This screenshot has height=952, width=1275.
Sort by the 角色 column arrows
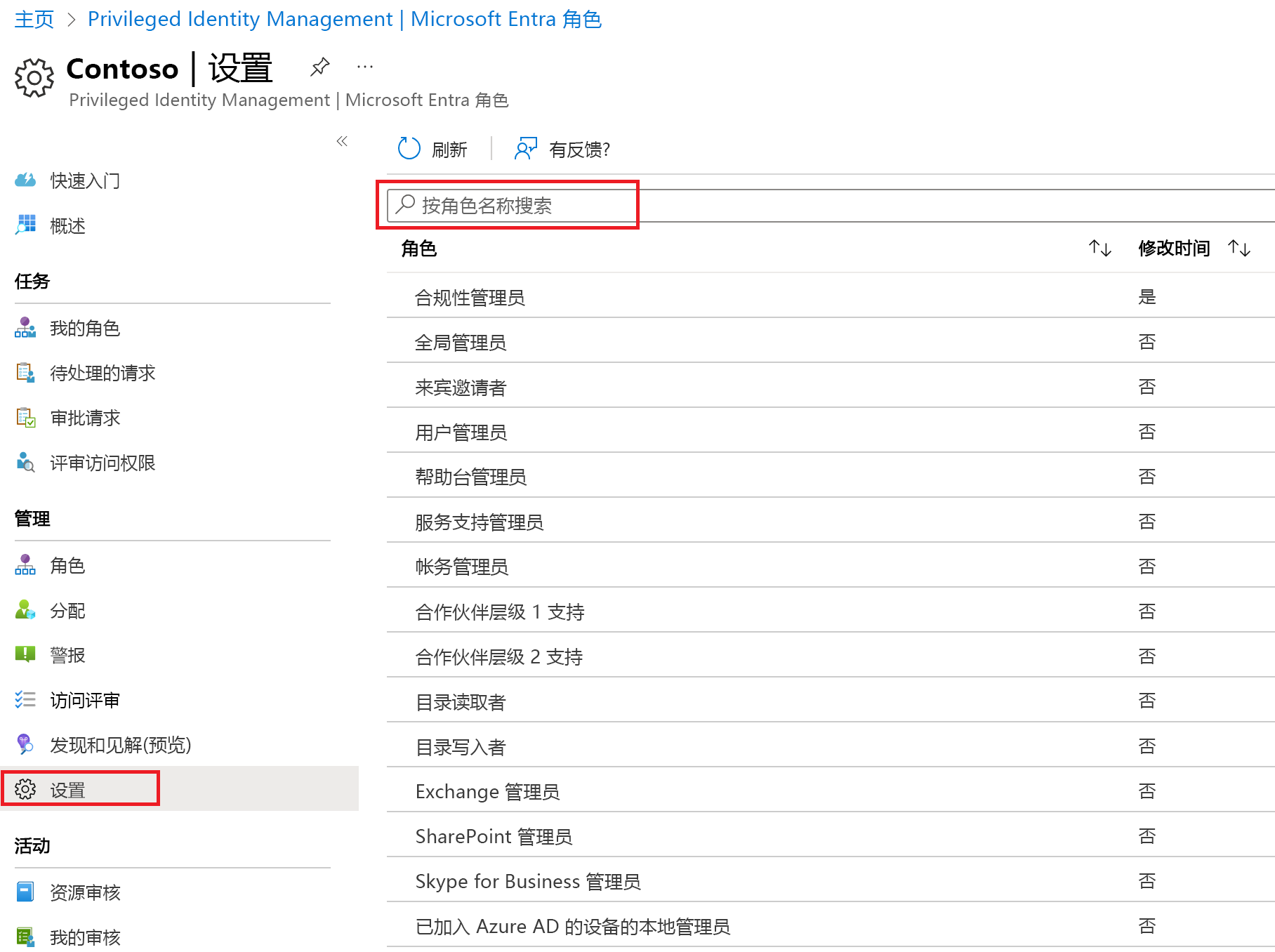(1100, 248)
